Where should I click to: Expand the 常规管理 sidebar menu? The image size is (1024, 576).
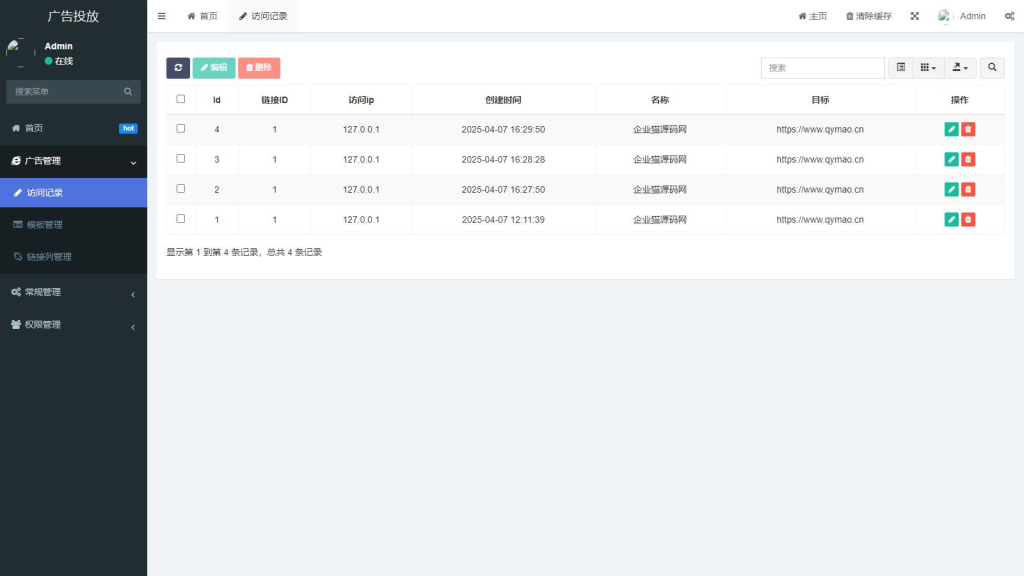(73, 292)
